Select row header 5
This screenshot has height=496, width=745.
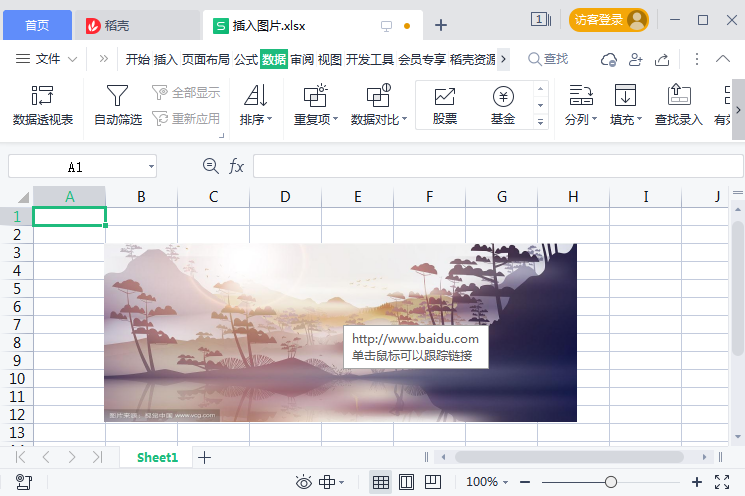[x=17, y=288]
